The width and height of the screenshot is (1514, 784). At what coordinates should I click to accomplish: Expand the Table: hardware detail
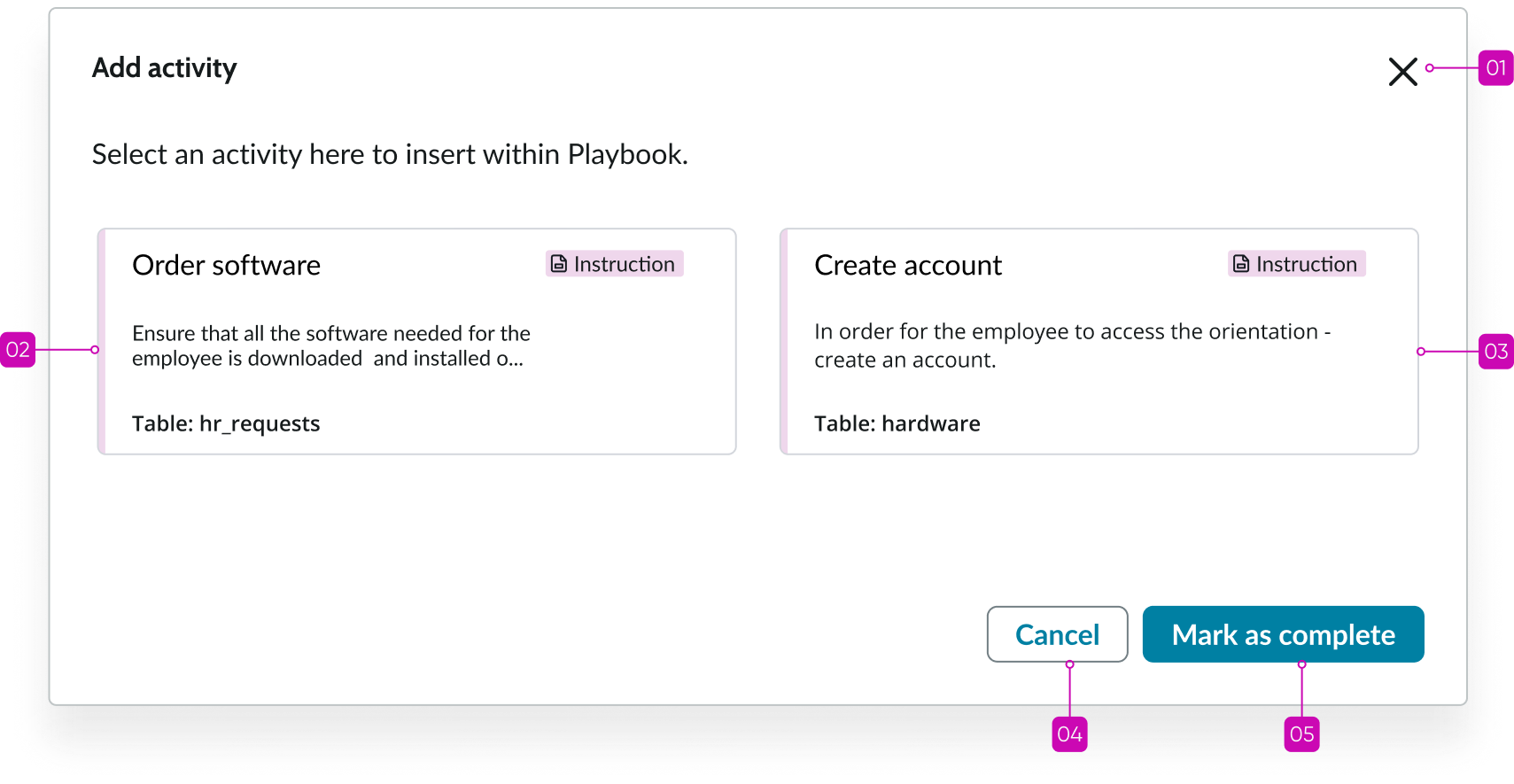point(897,423)
